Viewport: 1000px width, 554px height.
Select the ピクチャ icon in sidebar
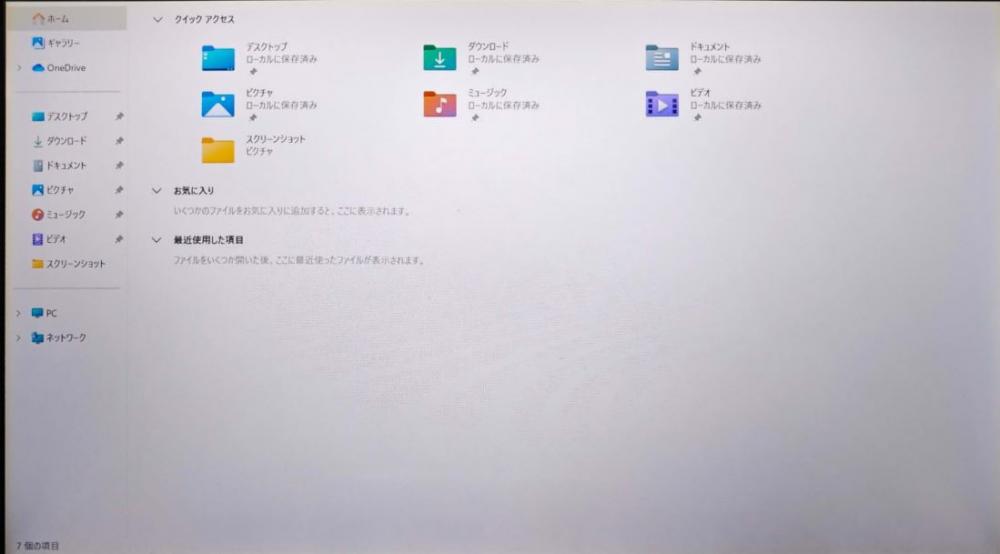pyautogui.click(x=38, y=190)
